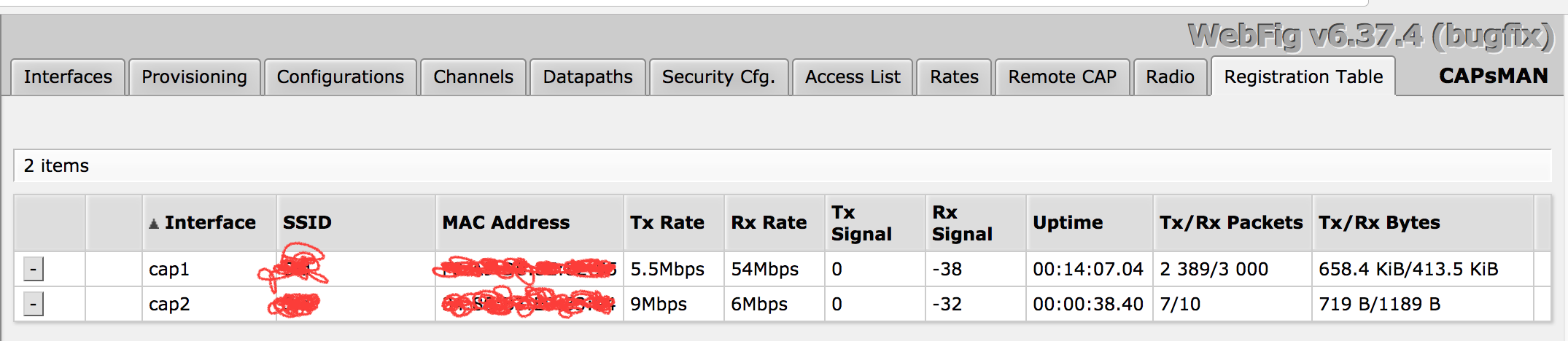Sort by Tx Rate column header
The width and height of the screenshot is (1568, 341).
(x=667, y=223)
